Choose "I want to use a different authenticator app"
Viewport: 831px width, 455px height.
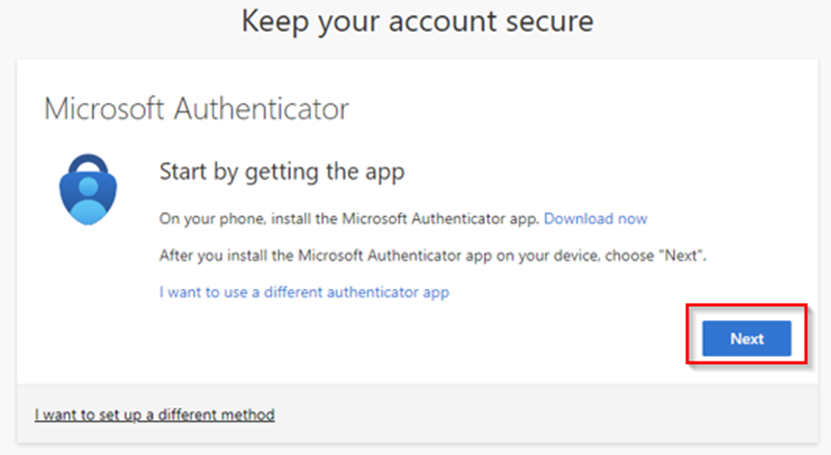(x=304, y=292)
